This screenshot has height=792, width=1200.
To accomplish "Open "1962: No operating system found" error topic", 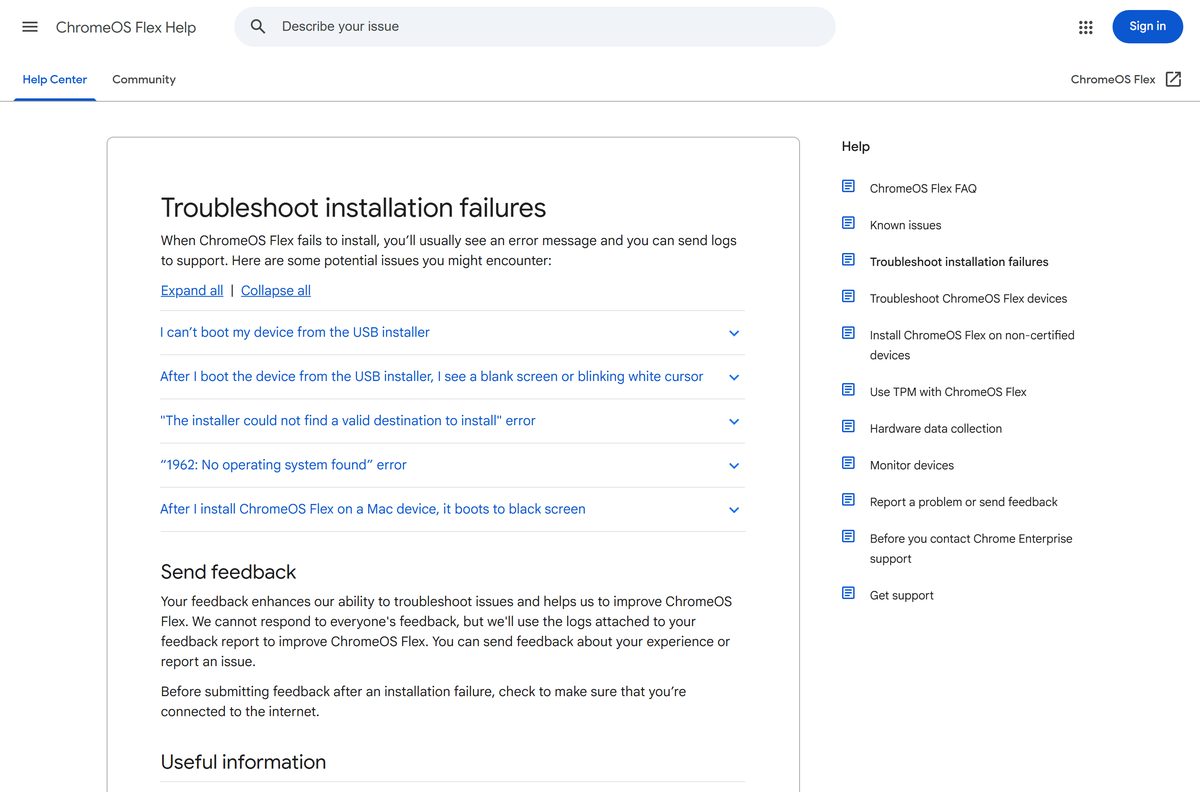I will pos(283,464).
